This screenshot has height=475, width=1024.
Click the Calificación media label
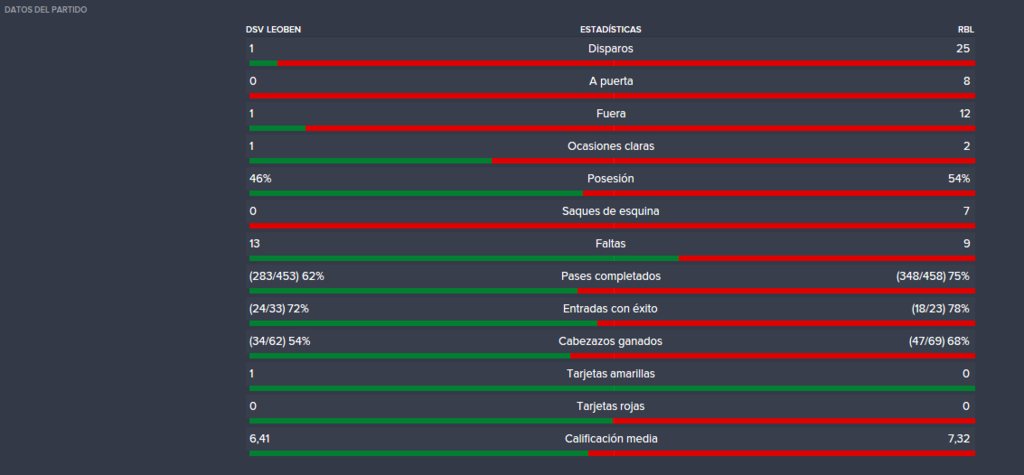[611, 439]
